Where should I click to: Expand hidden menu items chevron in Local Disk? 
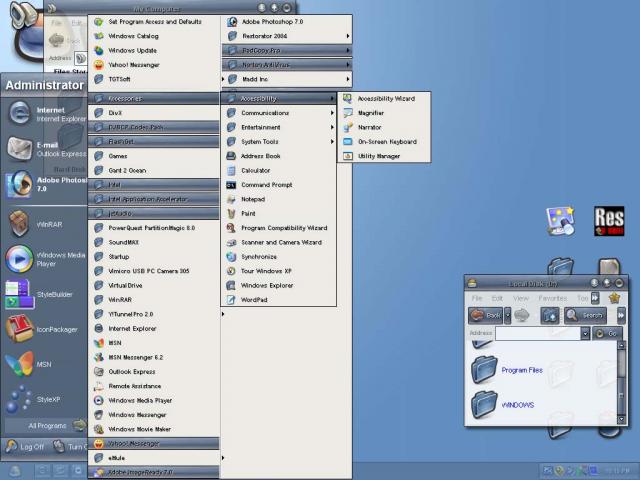595,298
